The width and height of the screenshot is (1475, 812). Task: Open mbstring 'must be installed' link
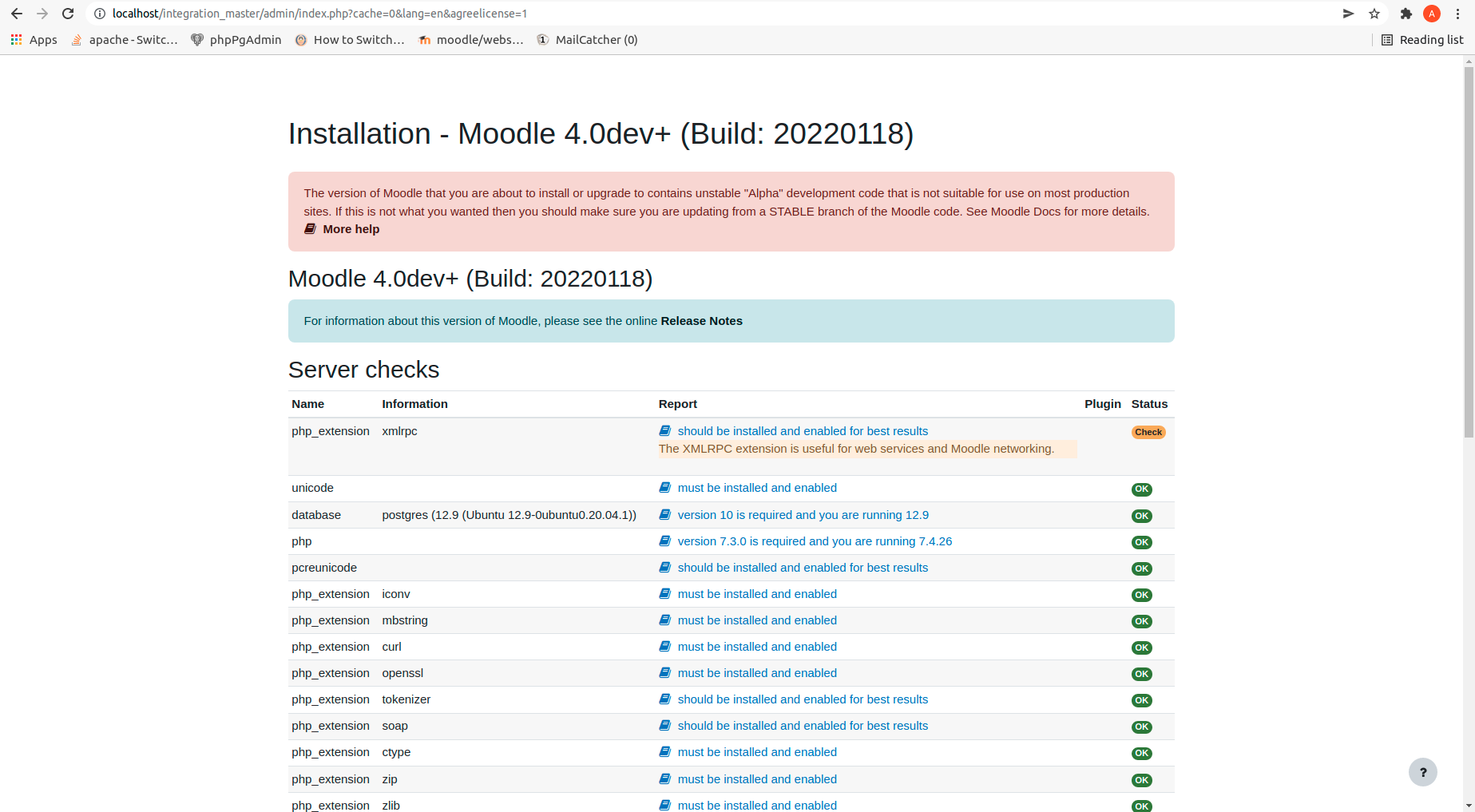757,620
